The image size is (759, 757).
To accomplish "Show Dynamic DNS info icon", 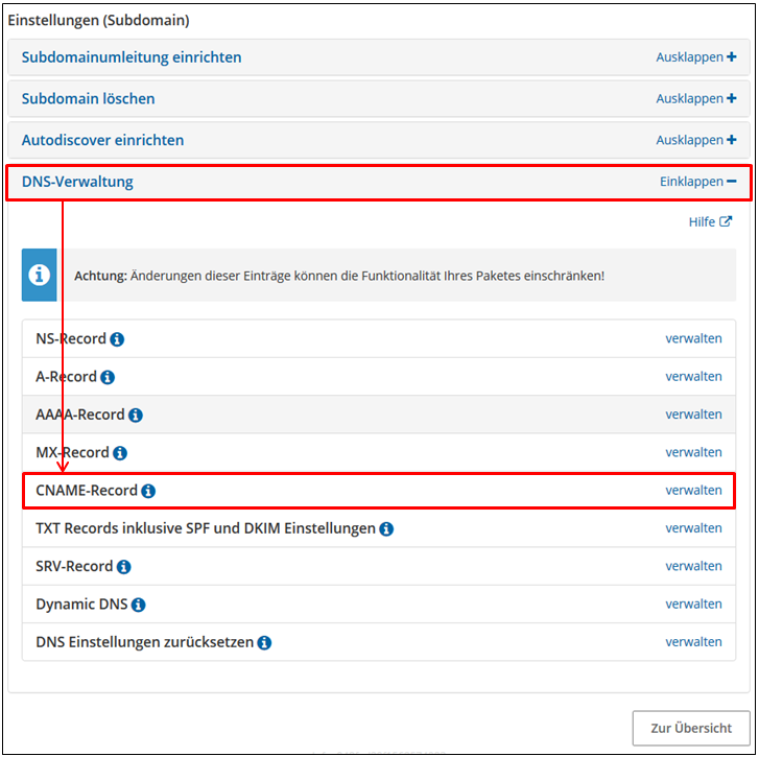I will (138, 605).
